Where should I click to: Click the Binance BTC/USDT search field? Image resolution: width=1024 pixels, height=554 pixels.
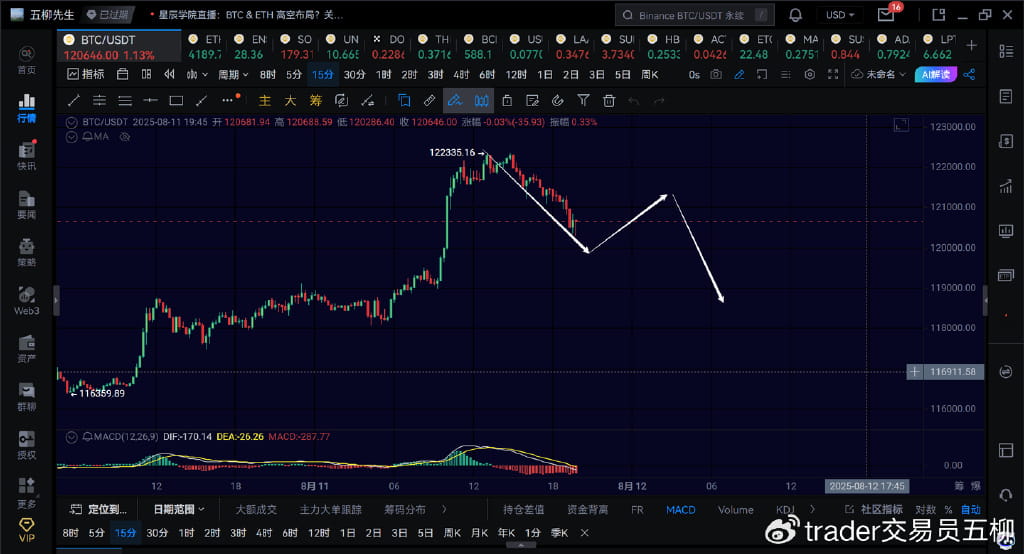click(x=694, y=14)
